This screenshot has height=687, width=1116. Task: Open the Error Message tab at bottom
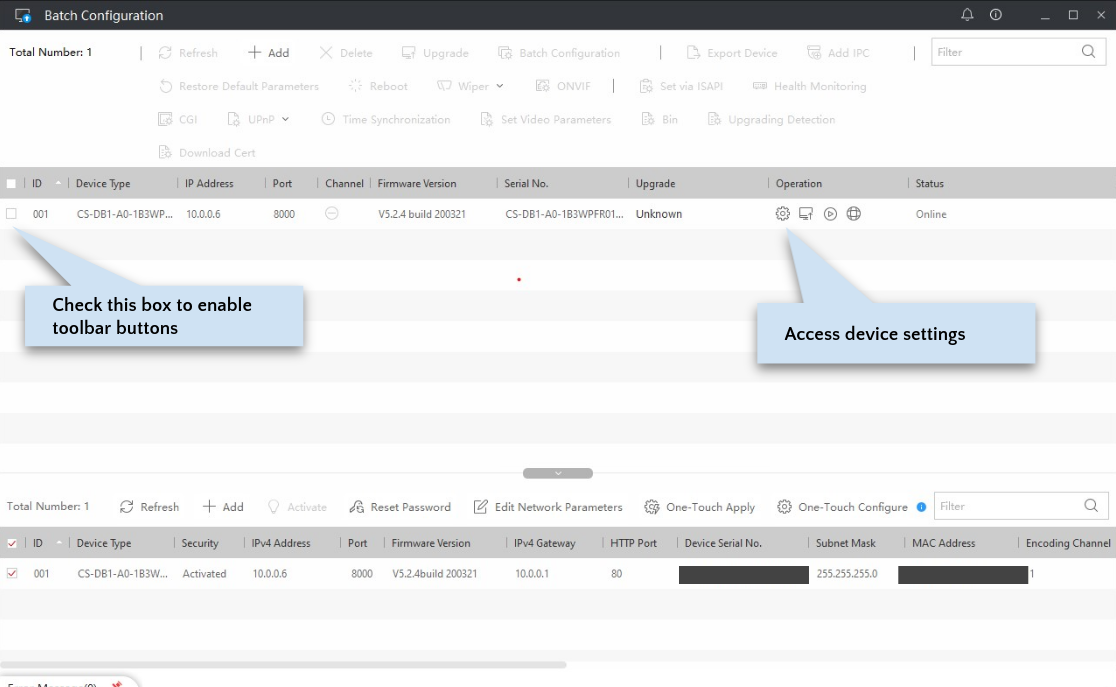click(x=55, y=684)
